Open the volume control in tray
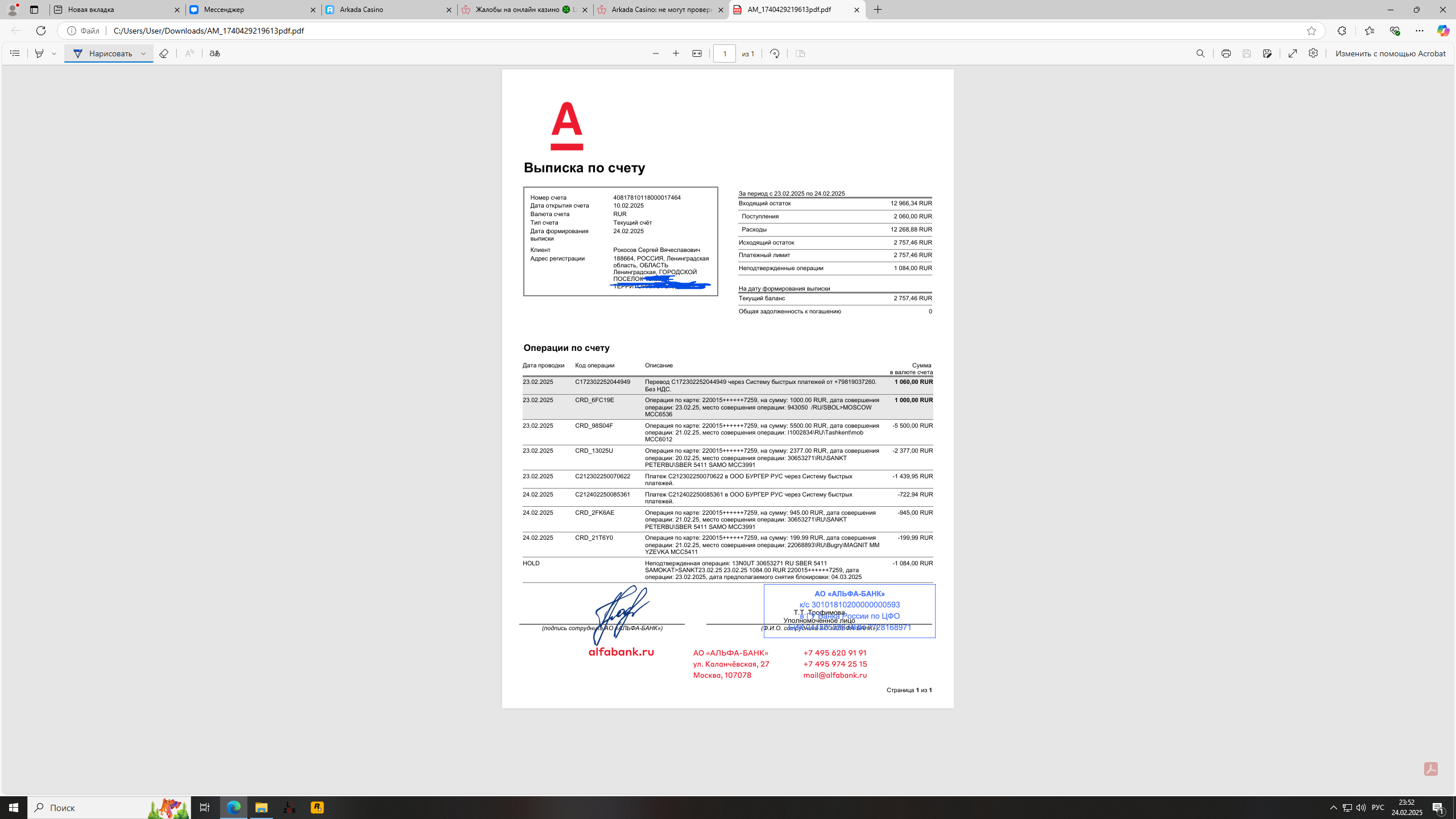Screen dimensions: 1456x819 pos(1361,808)
